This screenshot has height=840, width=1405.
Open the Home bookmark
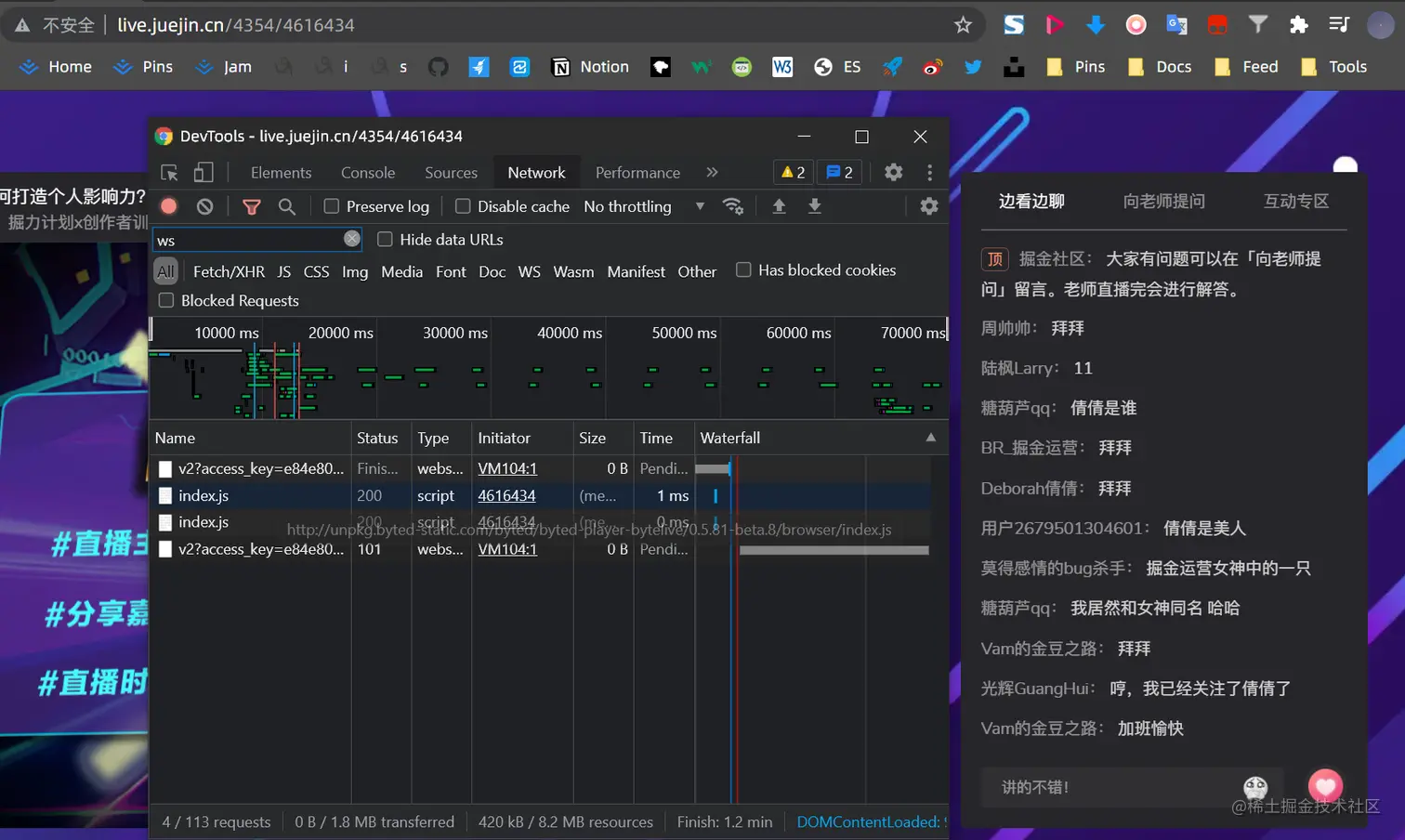point(56,67)
